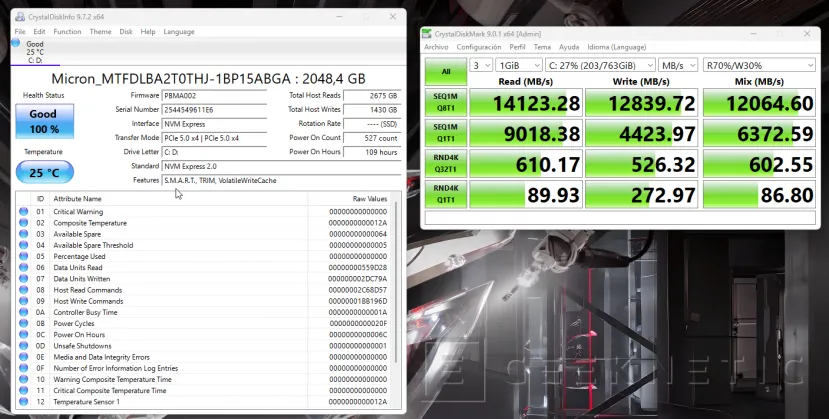Click the Serial Number field 2544549611E6
The image size is (829, 419).
pos(214,110)
